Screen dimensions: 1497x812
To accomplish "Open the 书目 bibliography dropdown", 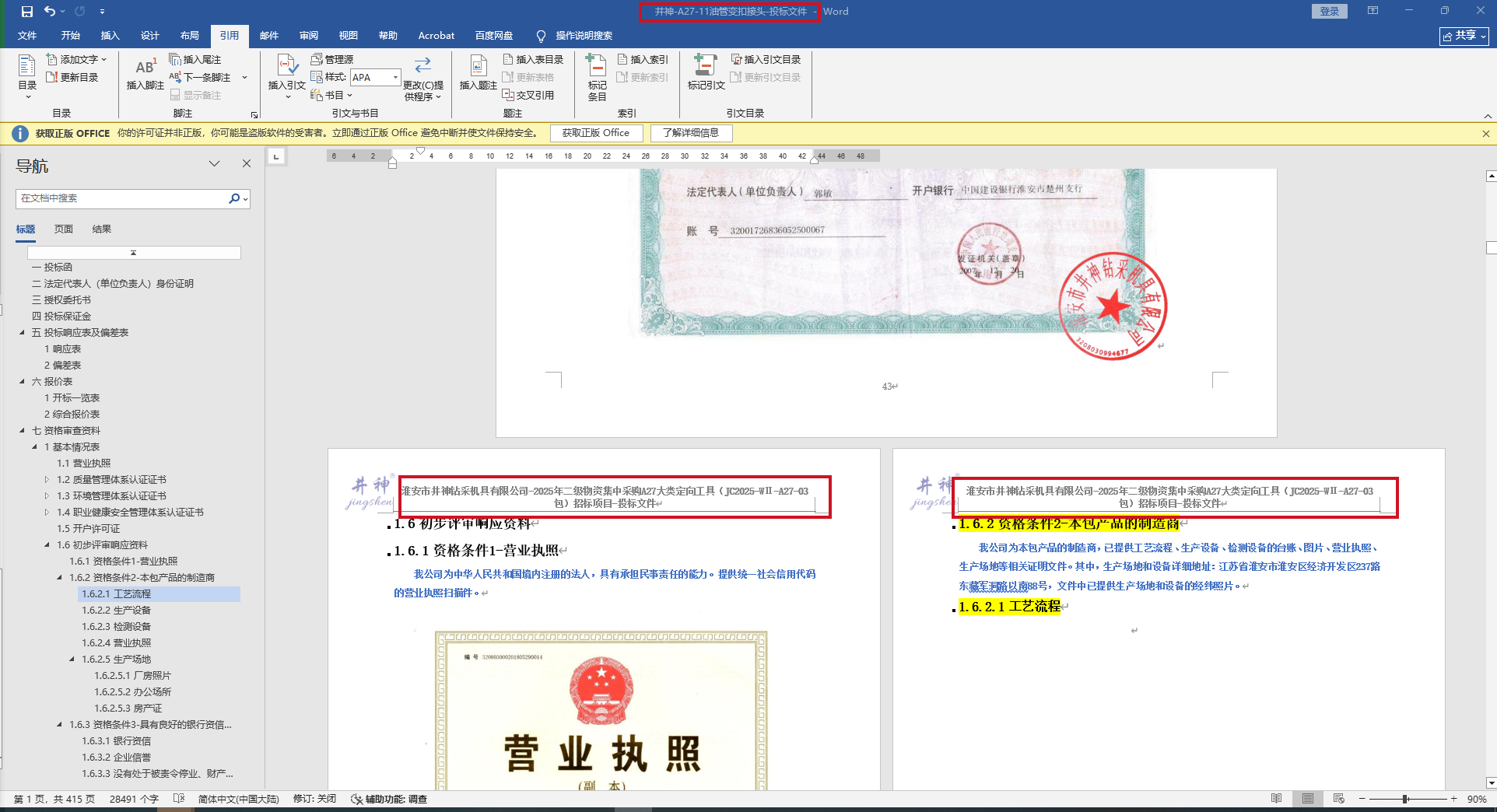I will pyautogui.click(x=332, y=95).
